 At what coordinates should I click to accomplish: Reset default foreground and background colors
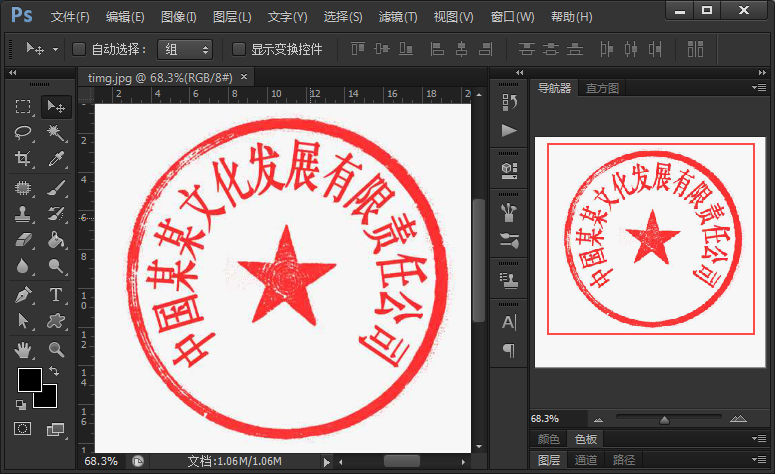[21, 405]
